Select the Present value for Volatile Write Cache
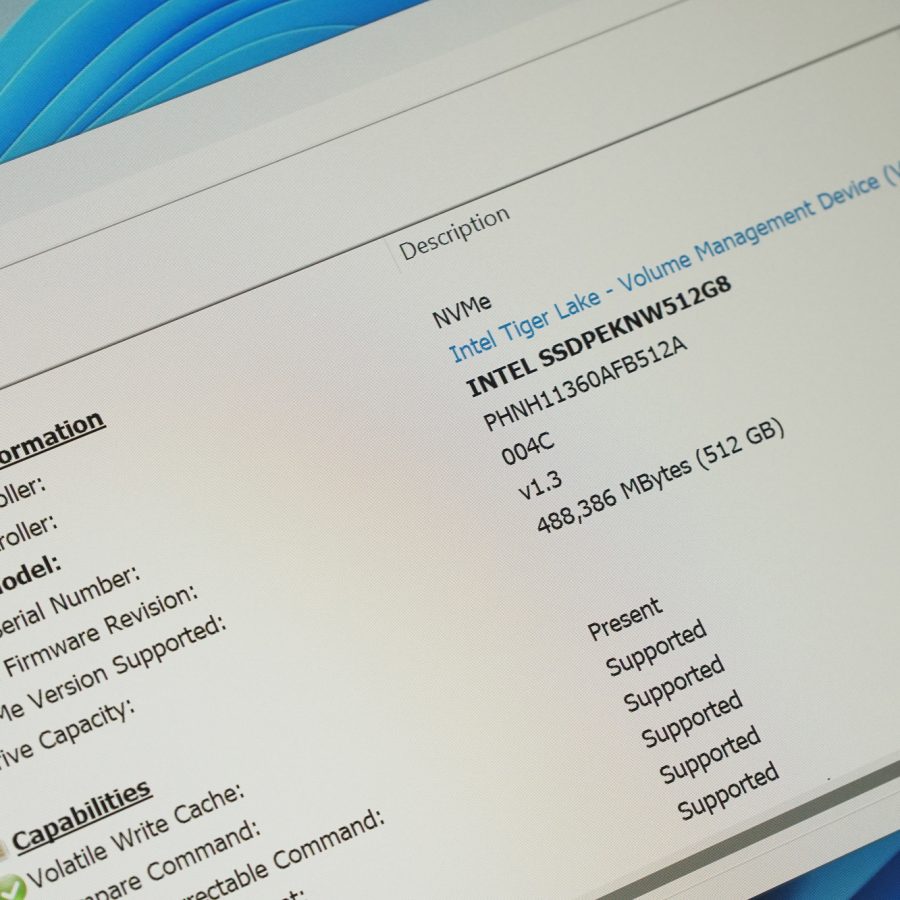 point(624,618)
